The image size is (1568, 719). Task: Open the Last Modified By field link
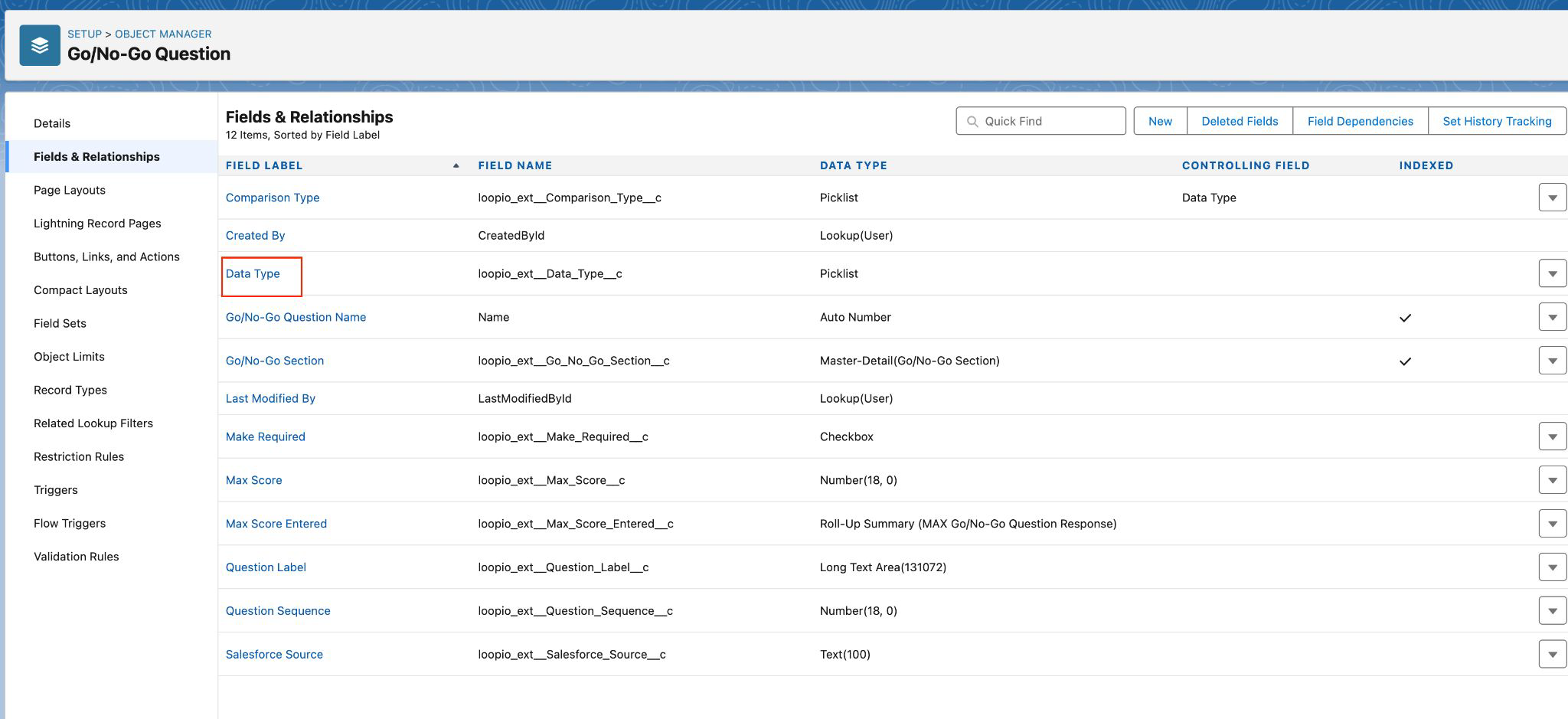click(270, 398)
